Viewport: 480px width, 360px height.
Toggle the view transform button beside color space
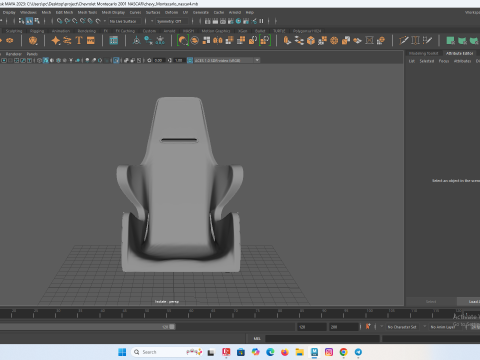pos(190,60)
